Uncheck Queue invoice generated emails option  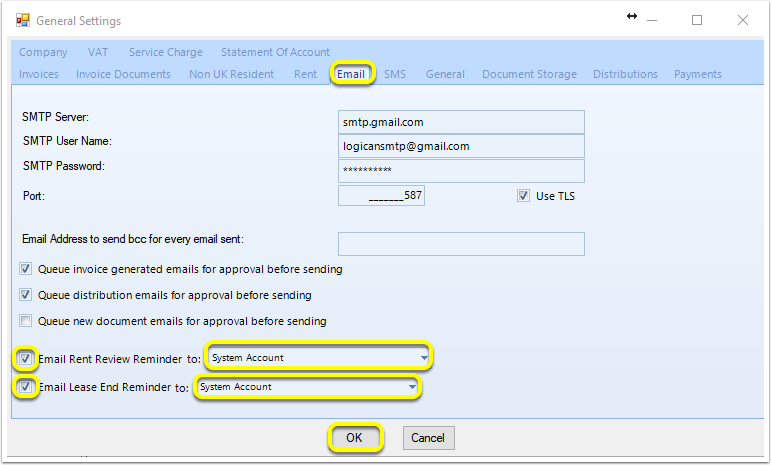point(26,269)
